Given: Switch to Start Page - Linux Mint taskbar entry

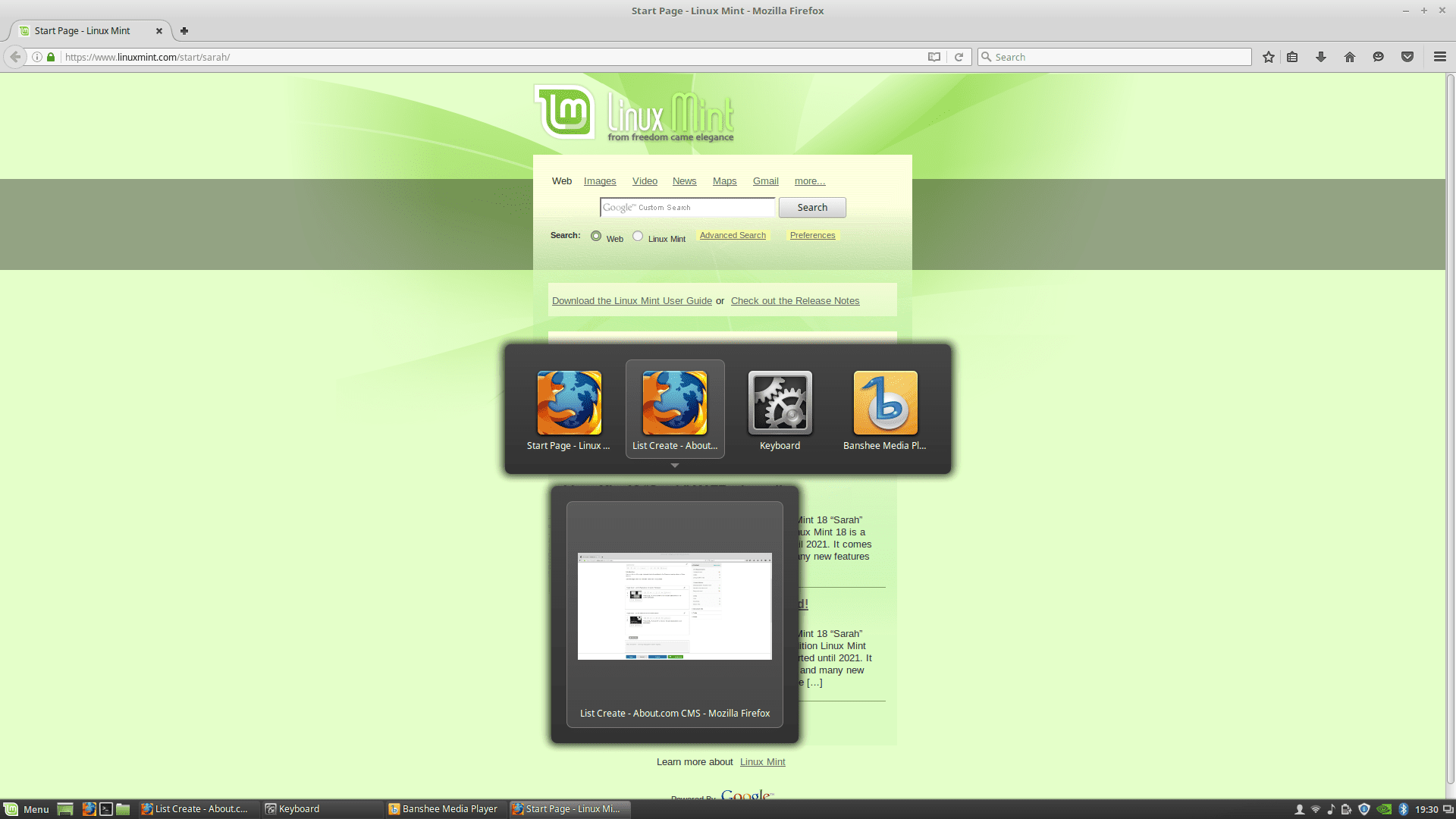Looking at the screenshot, I should click(570, 809).
